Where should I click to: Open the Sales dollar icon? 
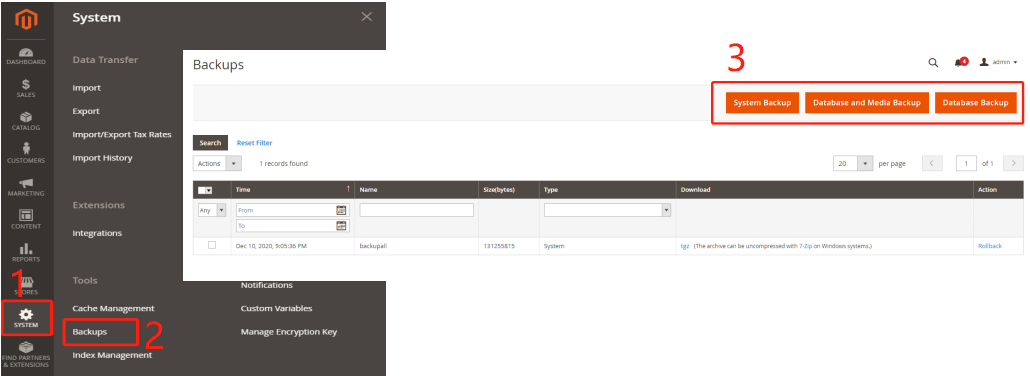pos(26,84)
